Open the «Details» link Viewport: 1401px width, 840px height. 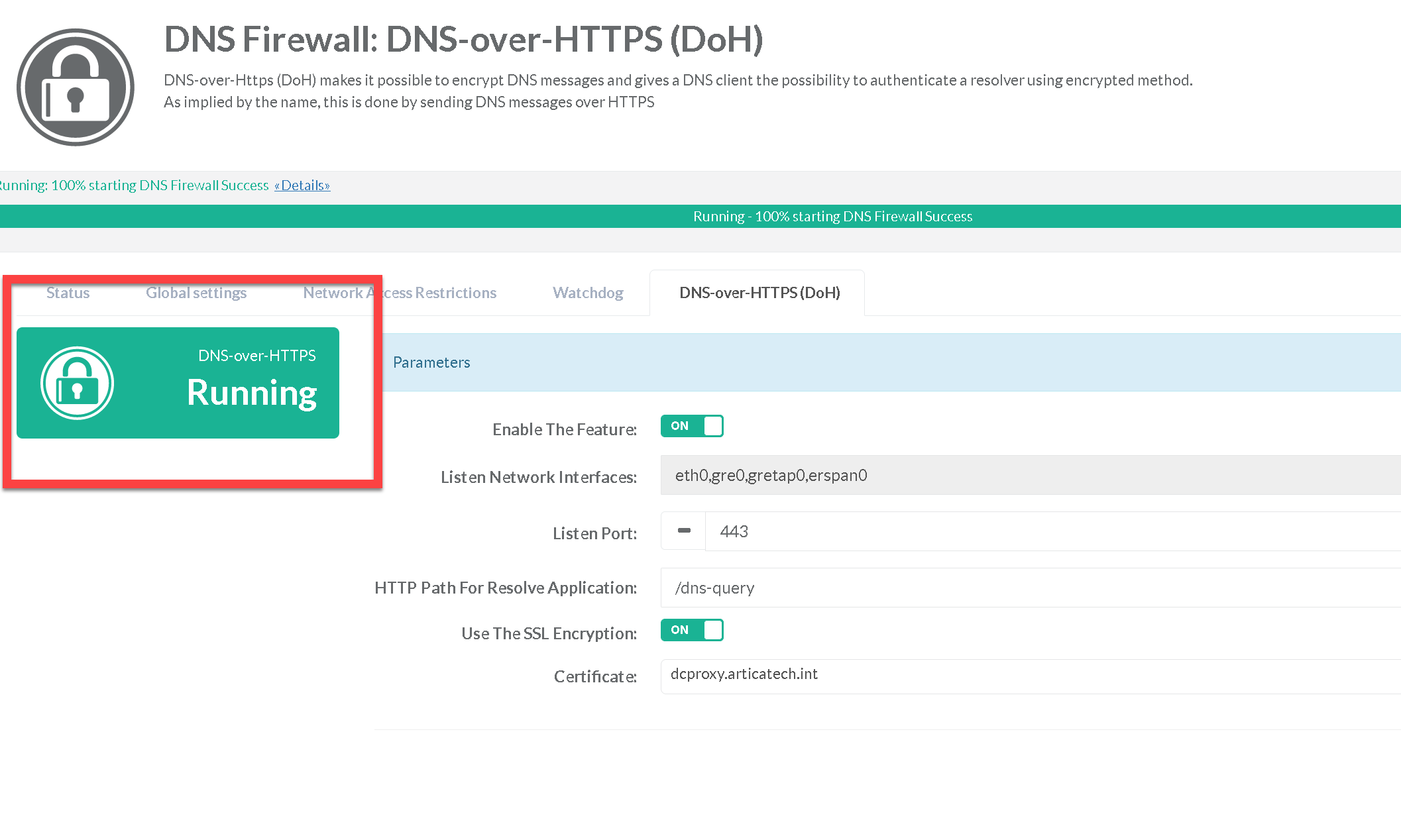pyautogui.click(x=302, y=185)
